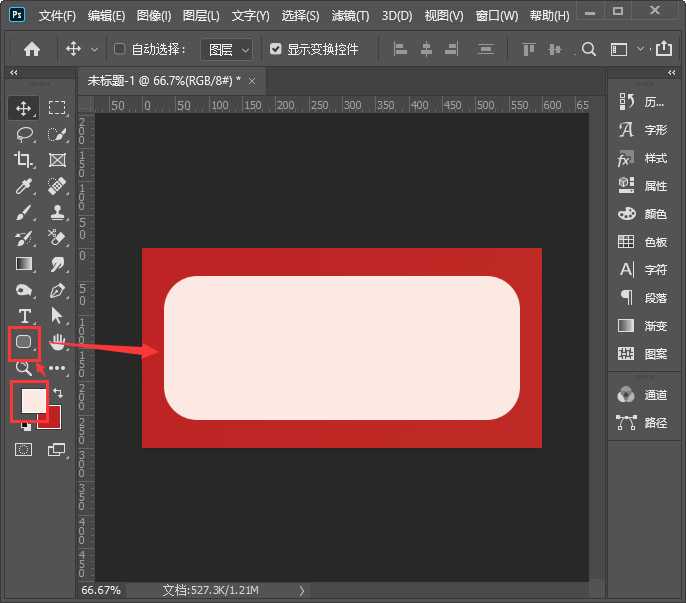
Task: Select the Rounded Rectangle tool
Action: [24, 342]
